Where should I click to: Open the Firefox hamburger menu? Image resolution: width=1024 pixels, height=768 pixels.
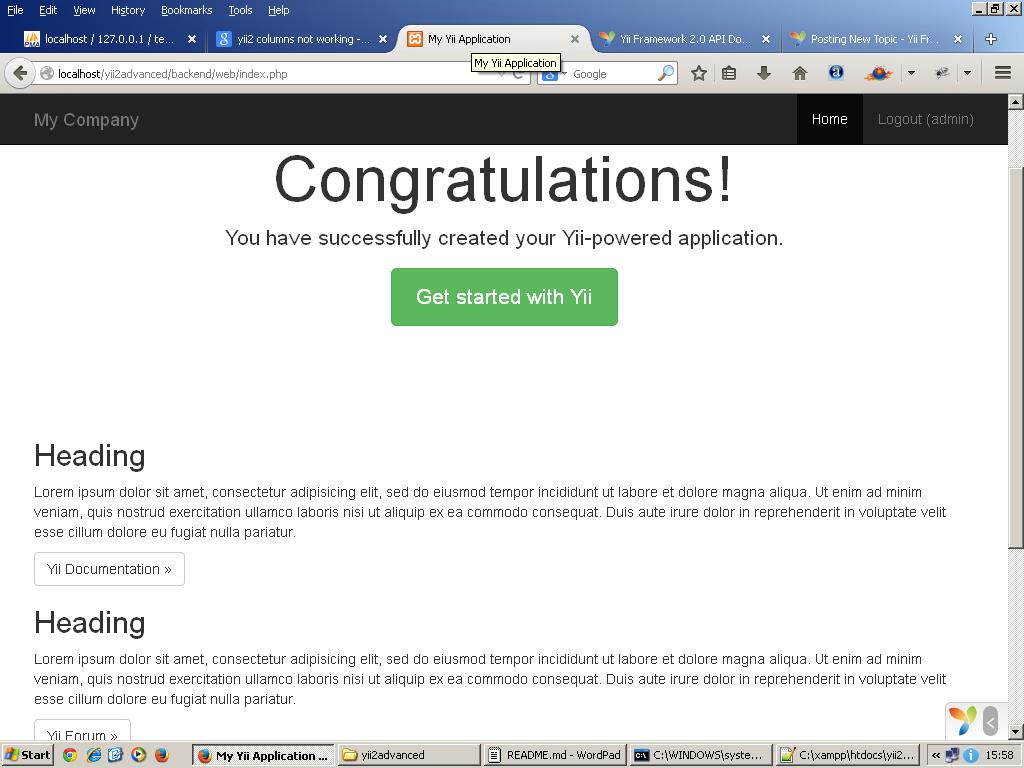pos(1003,73)
